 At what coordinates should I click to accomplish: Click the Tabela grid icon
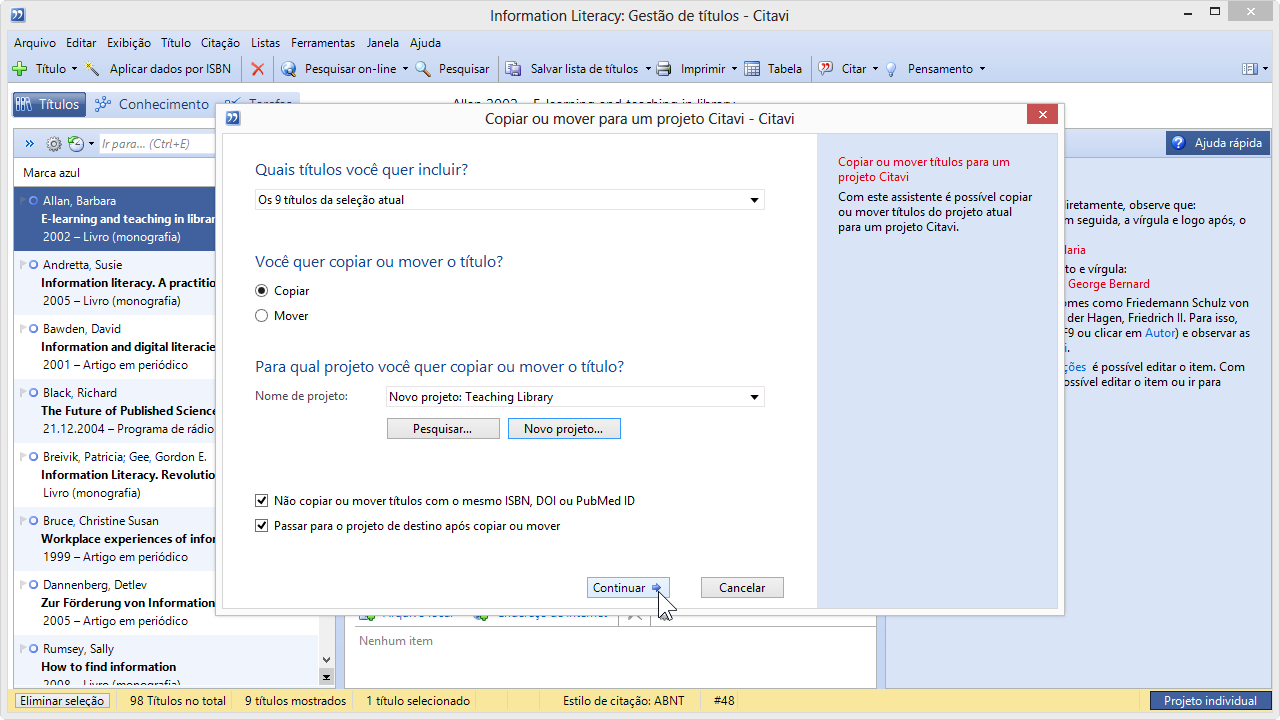coord(751,69)
